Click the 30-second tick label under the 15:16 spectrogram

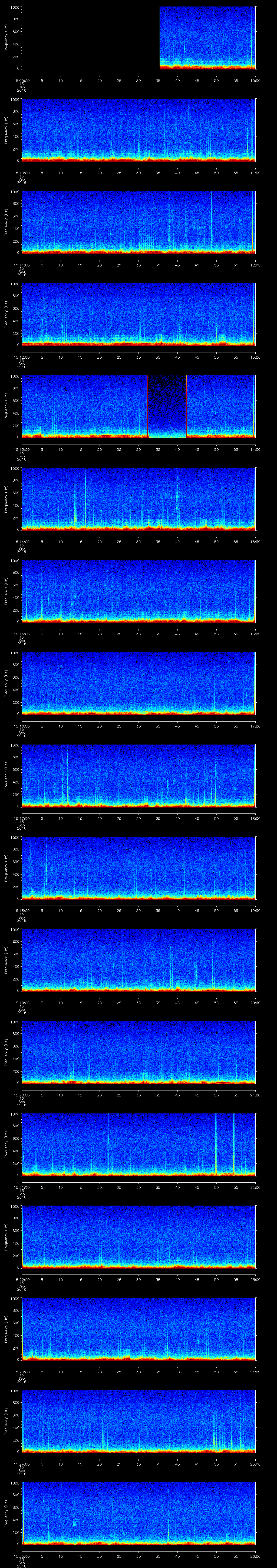139,726
